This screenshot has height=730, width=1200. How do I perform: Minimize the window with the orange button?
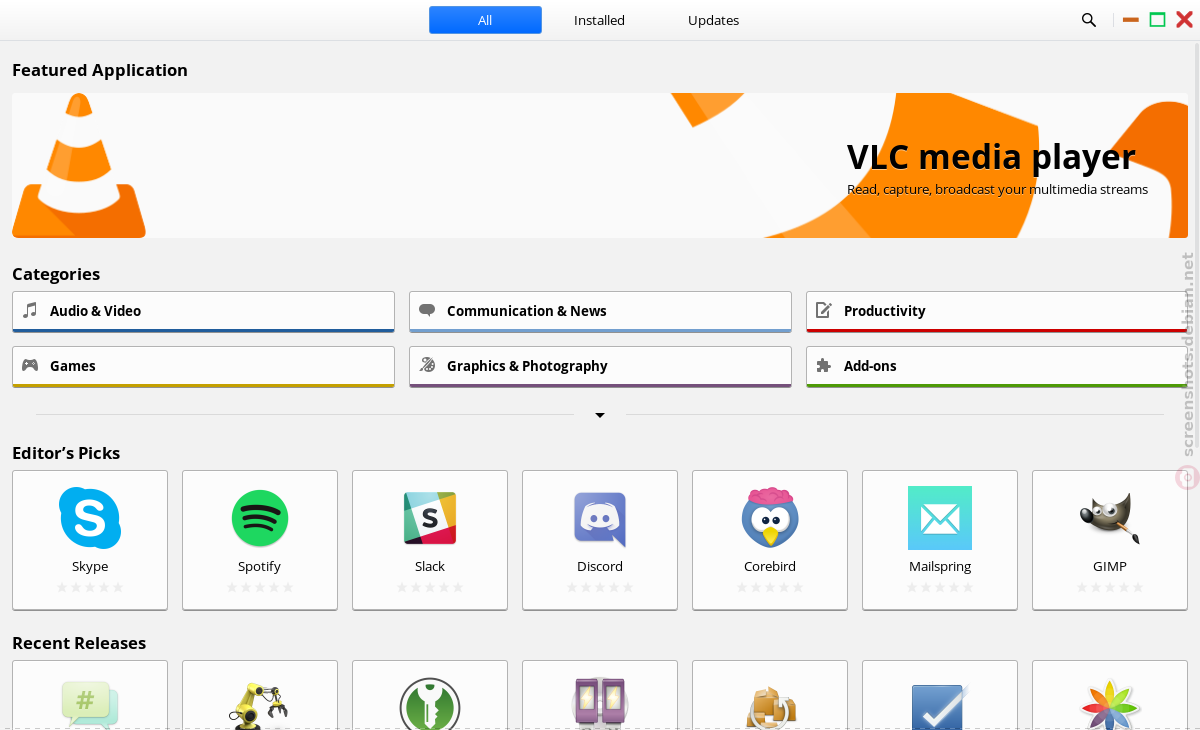coord(1131,20)
